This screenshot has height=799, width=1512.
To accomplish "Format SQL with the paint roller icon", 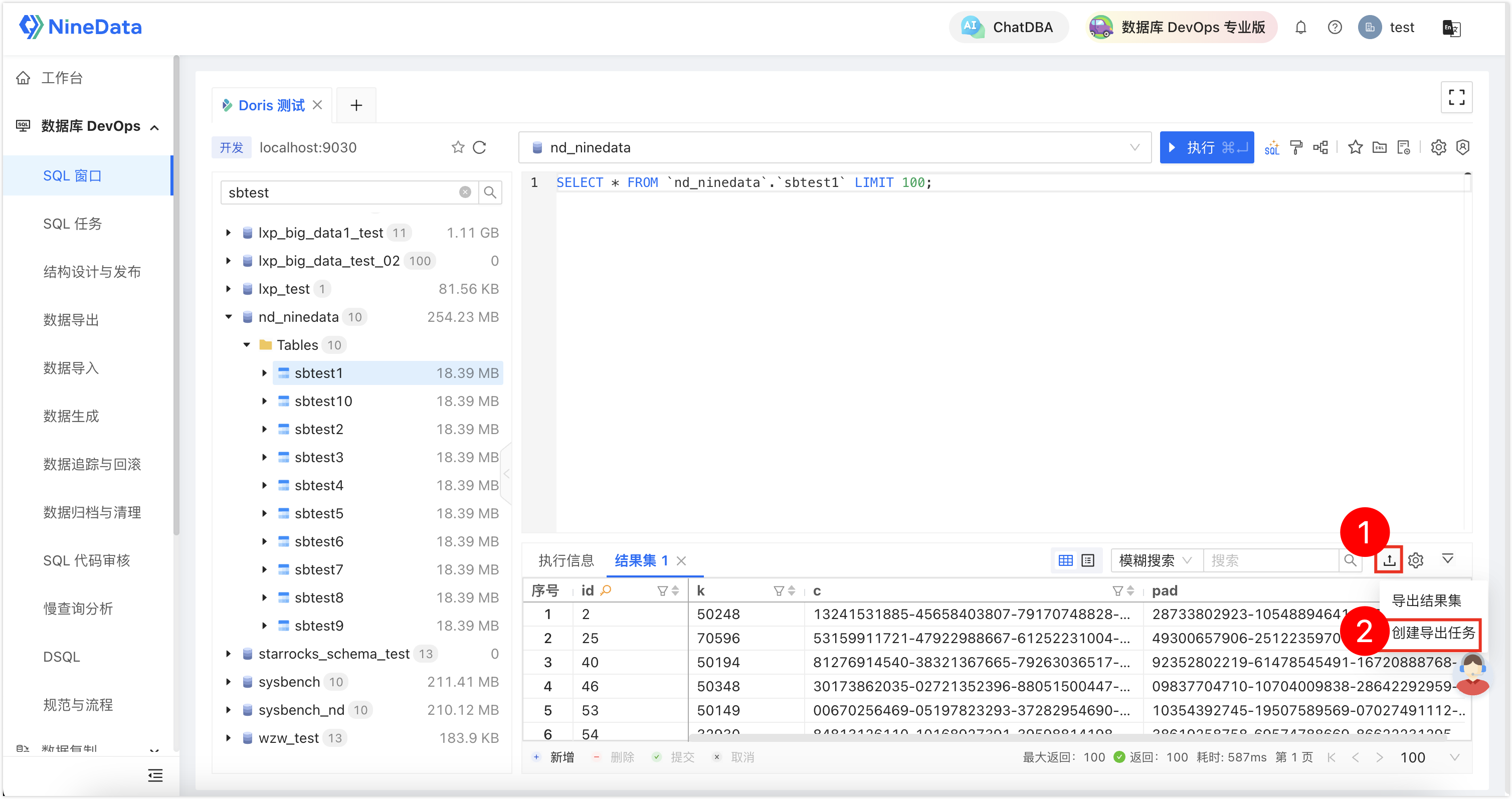I will tap(1296, 147).
